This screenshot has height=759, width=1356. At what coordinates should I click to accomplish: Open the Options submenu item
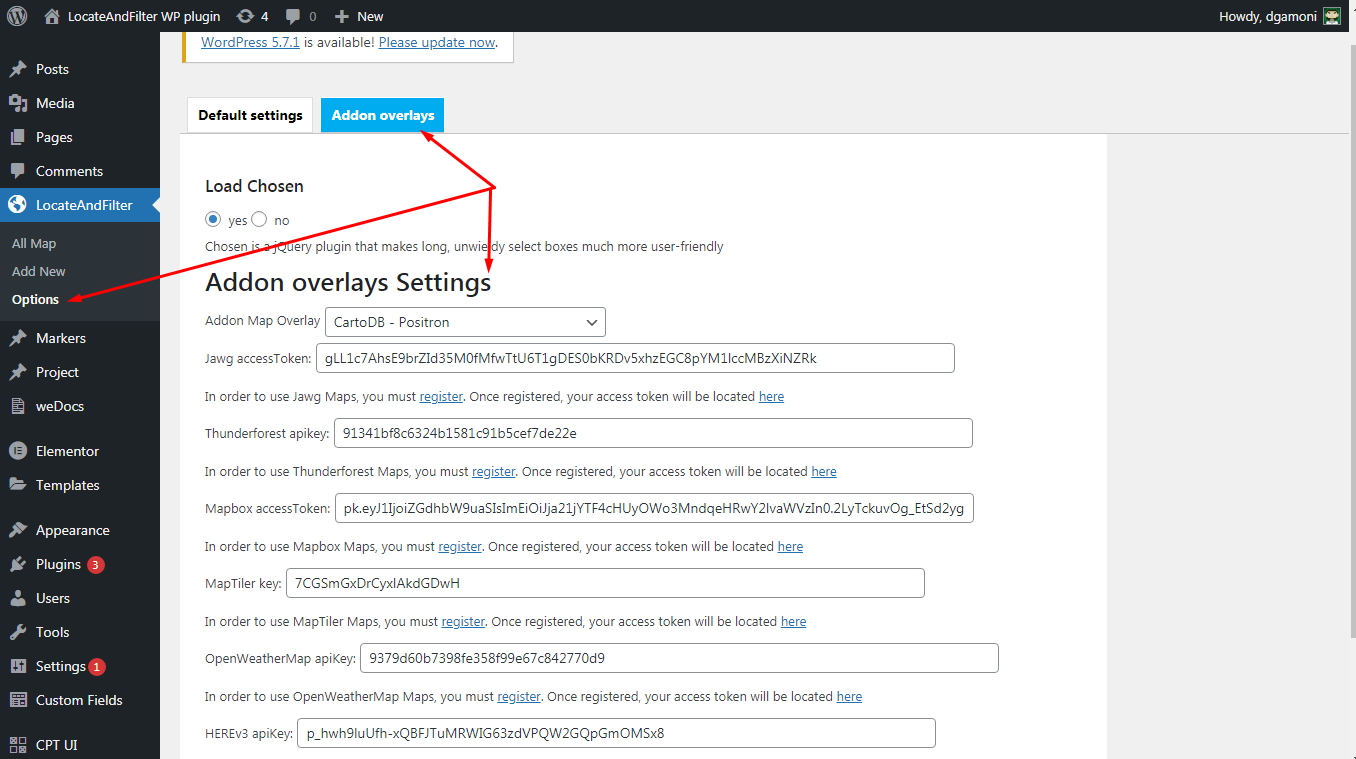click(x=35, y=299)
